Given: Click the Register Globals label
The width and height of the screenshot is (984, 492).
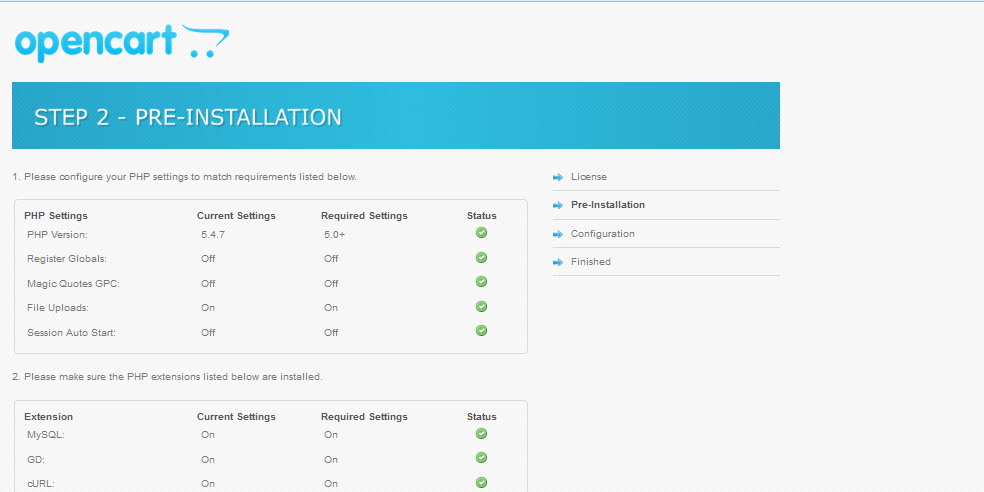Looking at the screenshot, I should (x=67, y=259).
